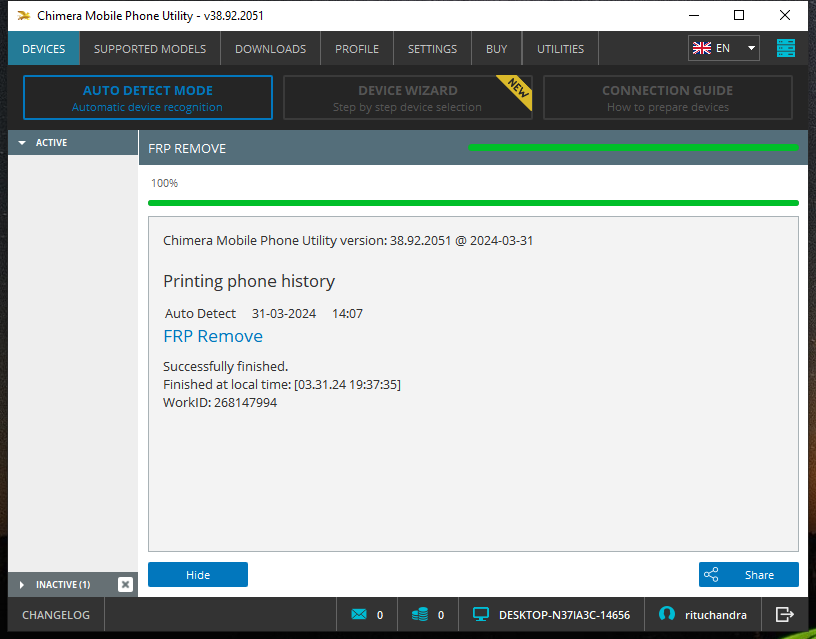Click the version line in the log
This screenshot has width=816, height=639.
tap(348, 240)
